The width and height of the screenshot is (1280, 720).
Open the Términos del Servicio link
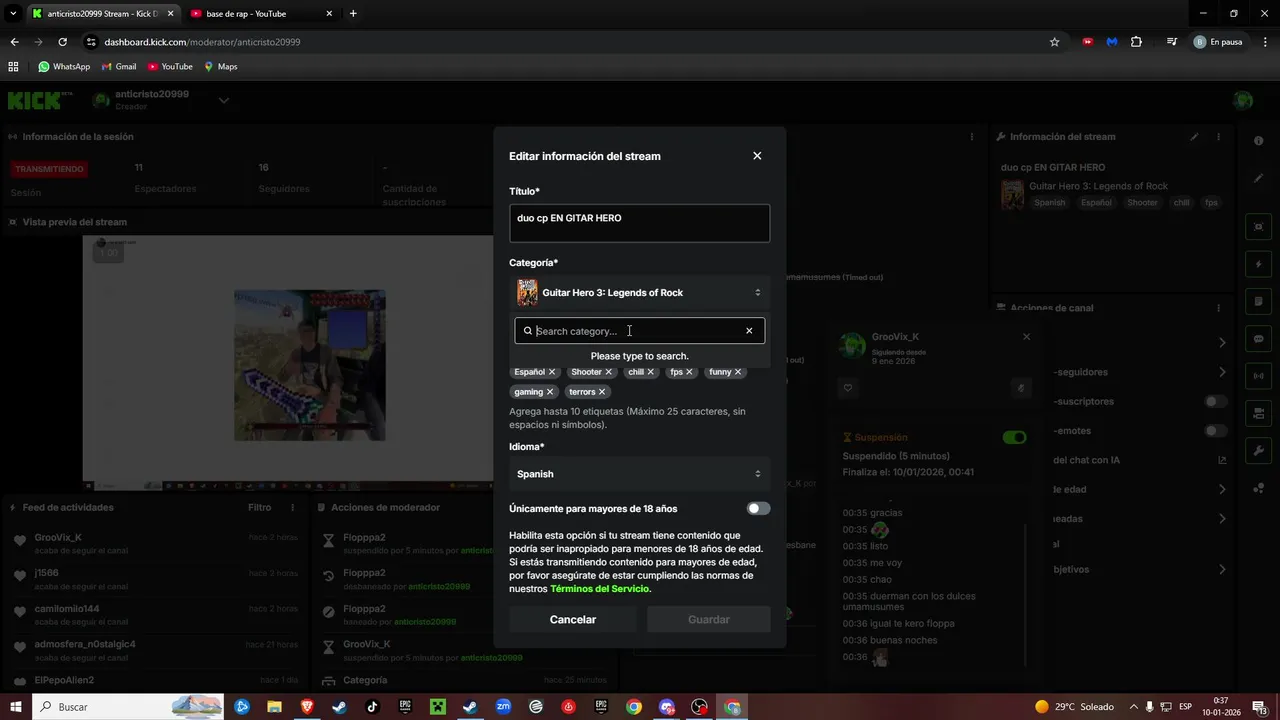click(x=600, y=589)
